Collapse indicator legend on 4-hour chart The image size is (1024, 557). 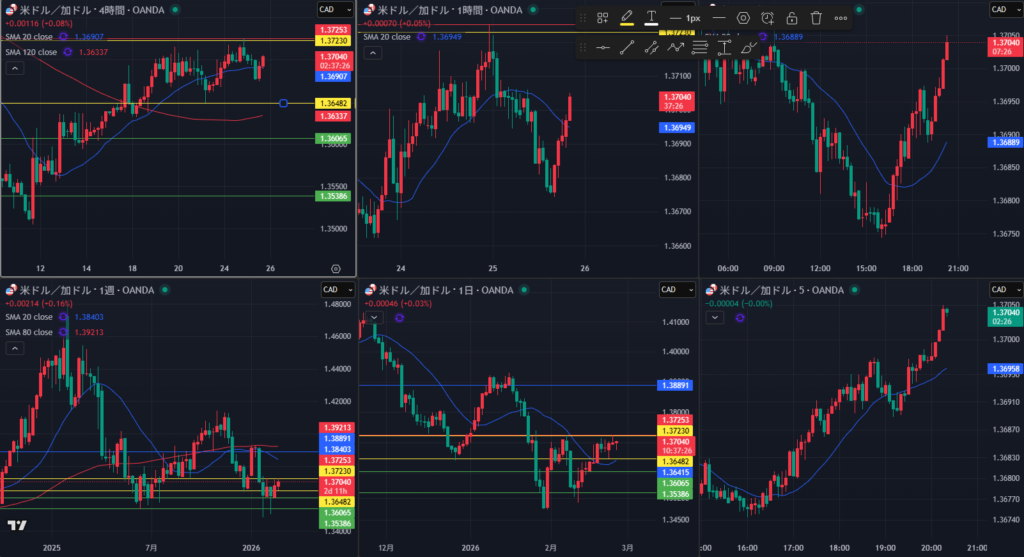pyautogui.click(x=15, y=69)
